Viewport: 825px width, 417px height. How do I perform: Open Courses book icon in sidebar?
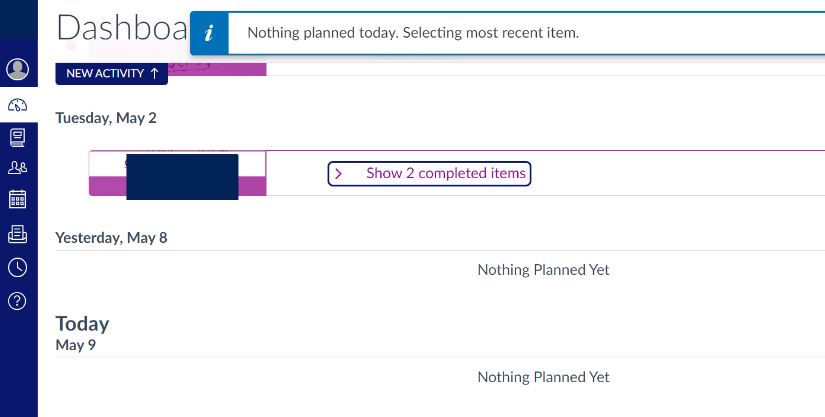click(17, 136)
